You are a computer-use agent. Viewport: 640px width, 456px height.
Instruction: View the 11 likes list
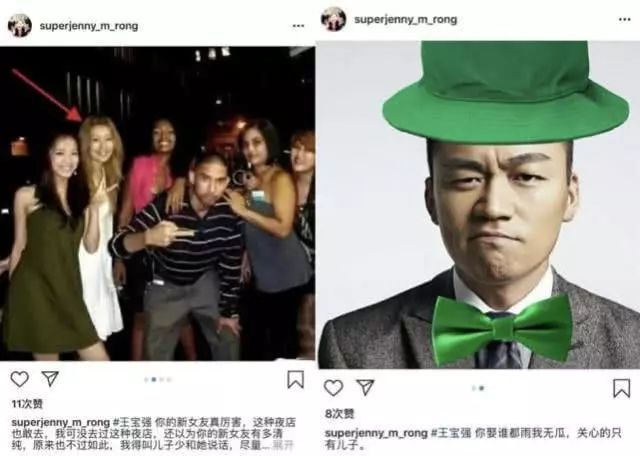coord(27,404)
